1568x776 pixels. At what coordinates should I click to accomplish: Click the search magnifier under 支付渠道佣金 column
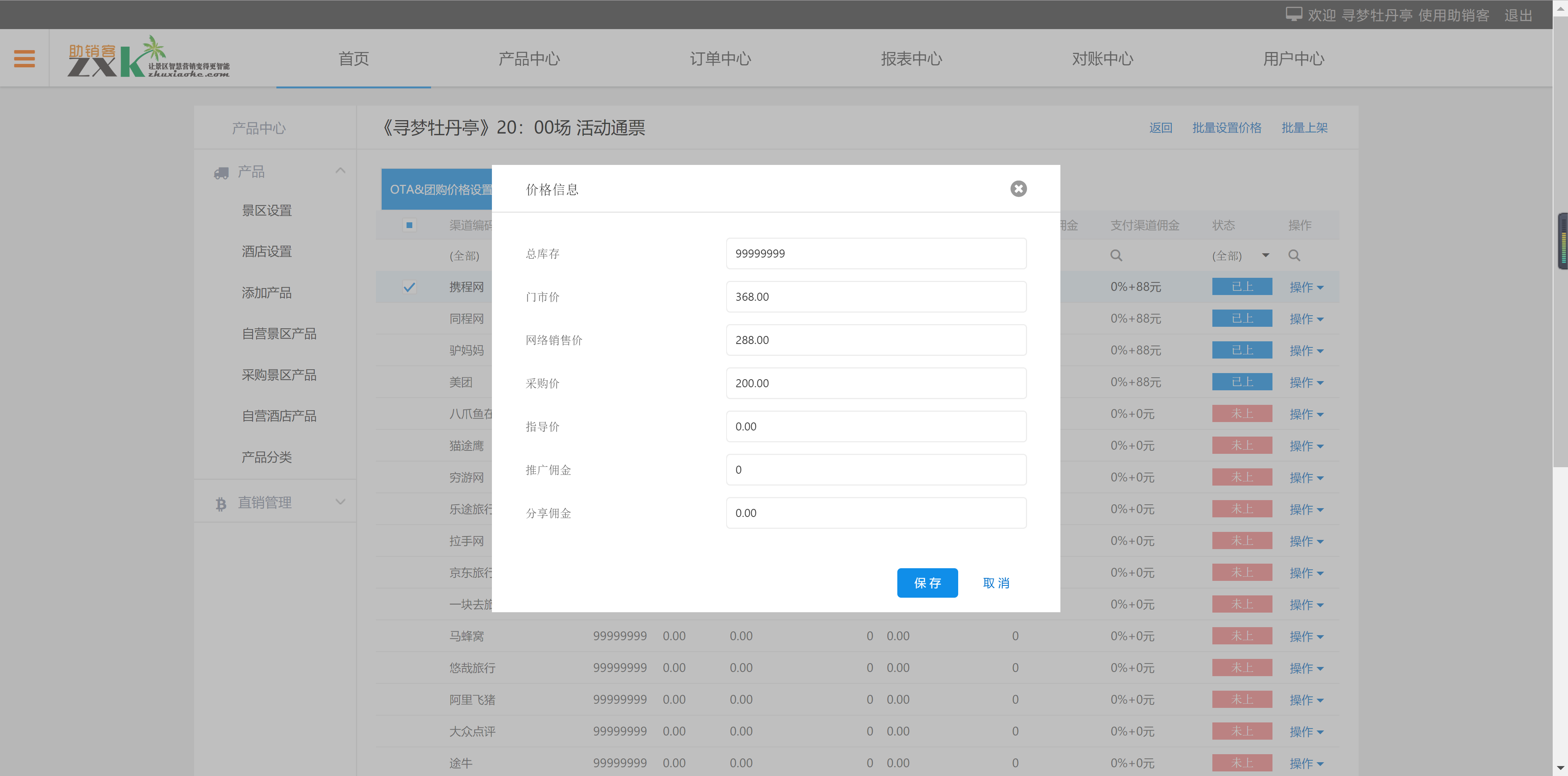[x=1116, y=255]
